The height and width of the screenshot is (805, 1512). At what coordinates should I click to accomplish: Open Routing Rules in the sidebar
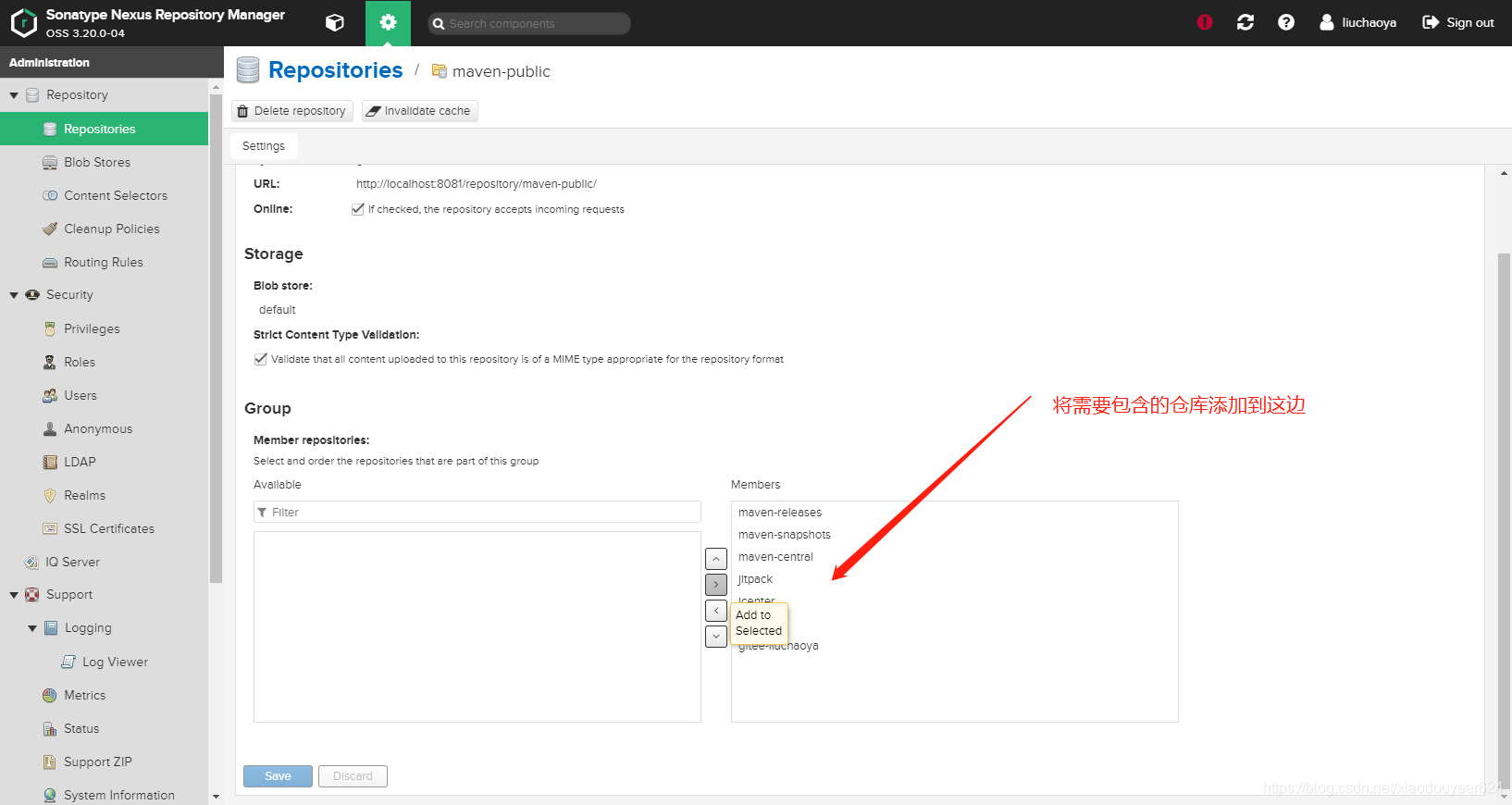[x=104, y=262]
